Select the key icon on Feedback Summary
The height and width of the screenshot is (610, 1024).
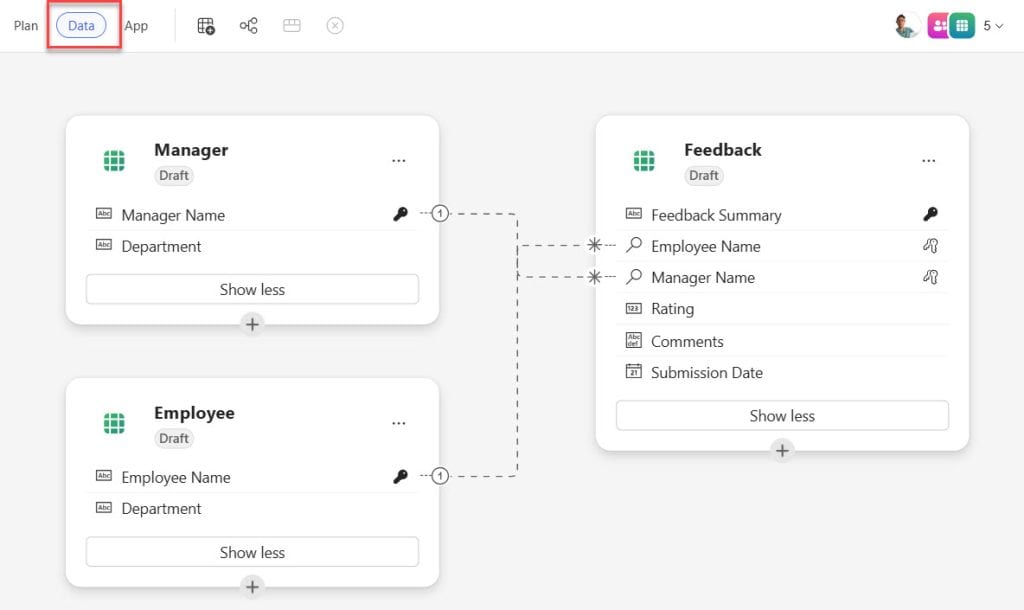pyautogui.click(x=929, y=213)
